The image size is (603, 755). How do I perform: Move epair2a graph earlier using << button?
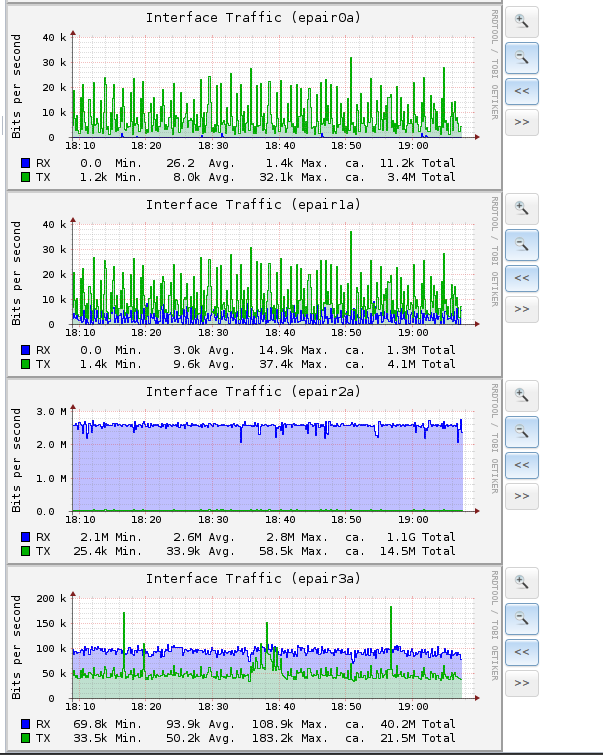point(521,464)
